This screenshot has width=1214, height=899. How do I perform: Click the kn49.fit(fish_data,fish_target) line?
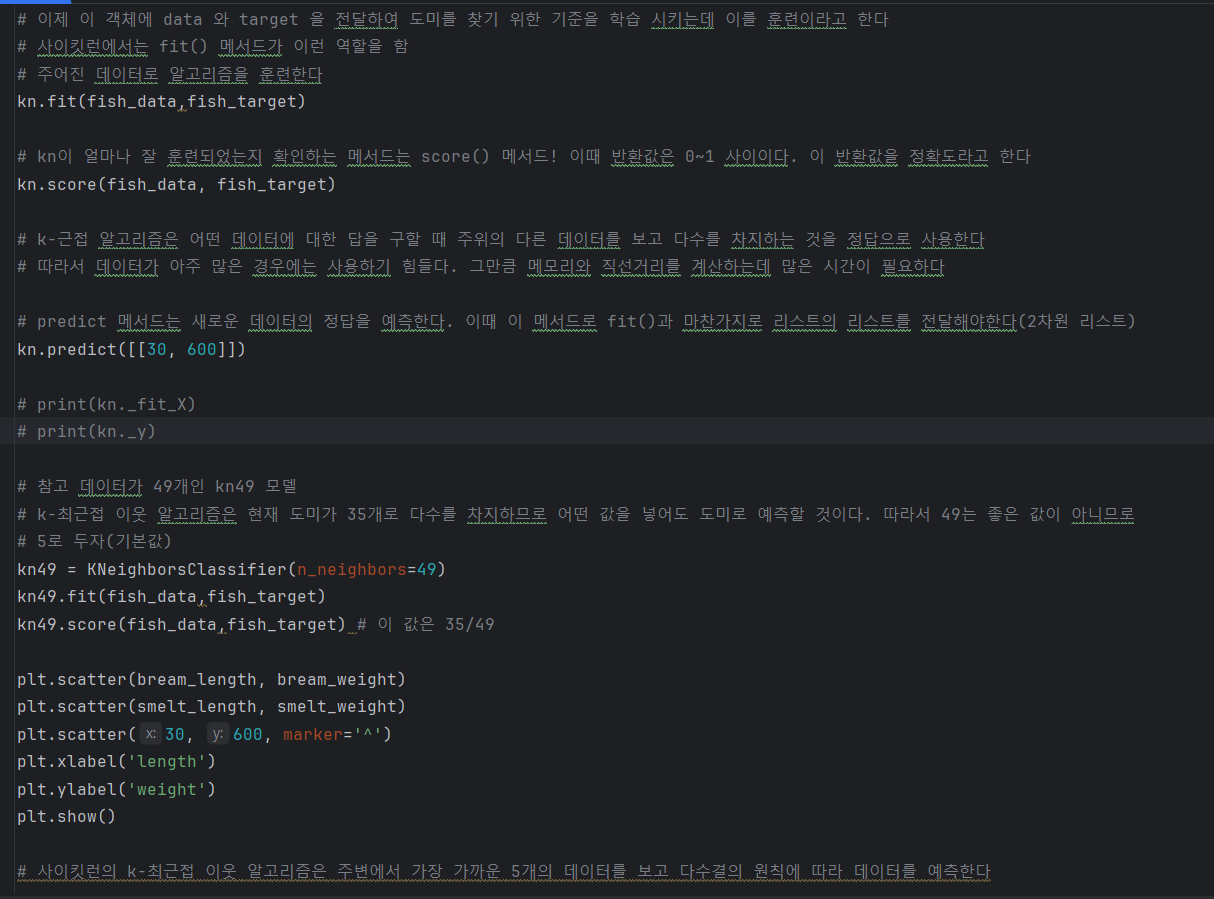point(171,596)
